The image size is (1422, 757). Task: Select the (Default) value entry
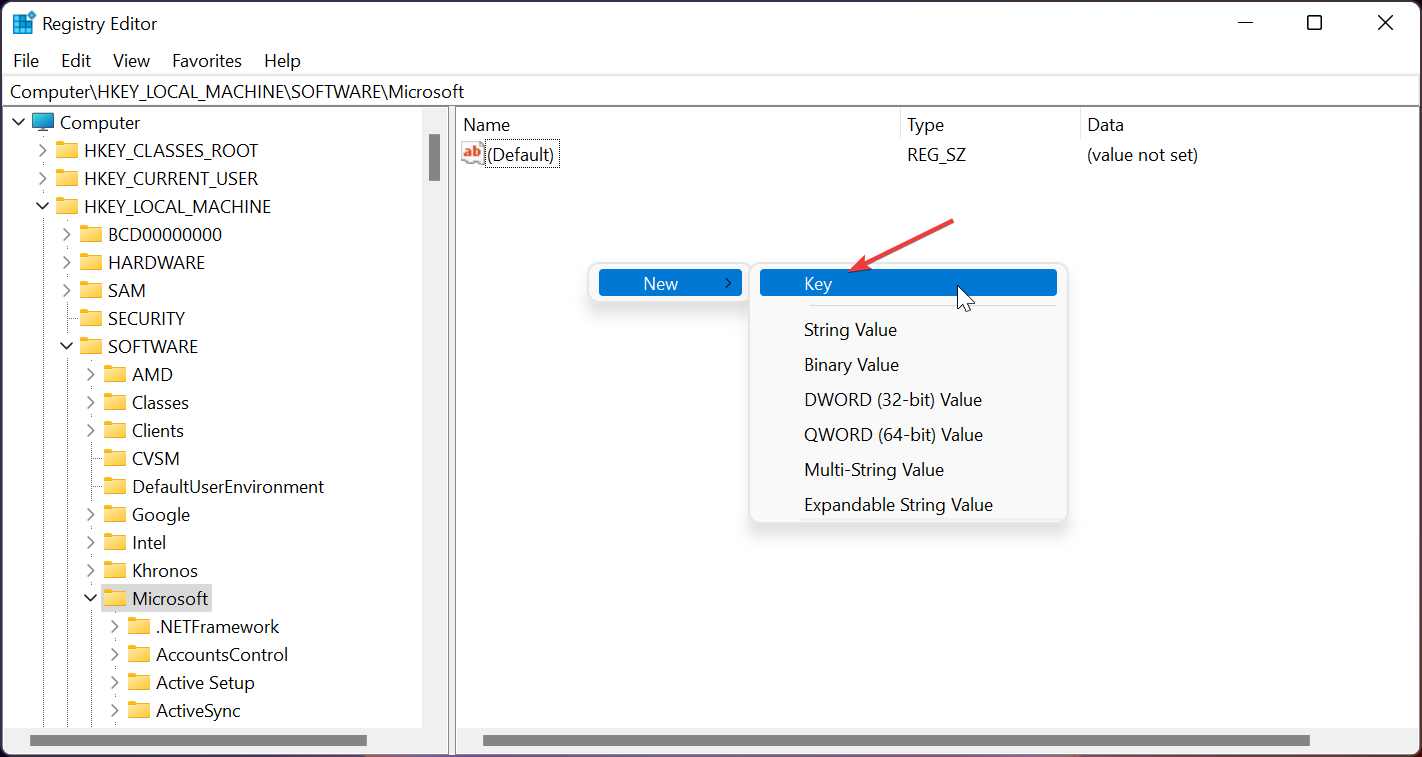point(522,153)
